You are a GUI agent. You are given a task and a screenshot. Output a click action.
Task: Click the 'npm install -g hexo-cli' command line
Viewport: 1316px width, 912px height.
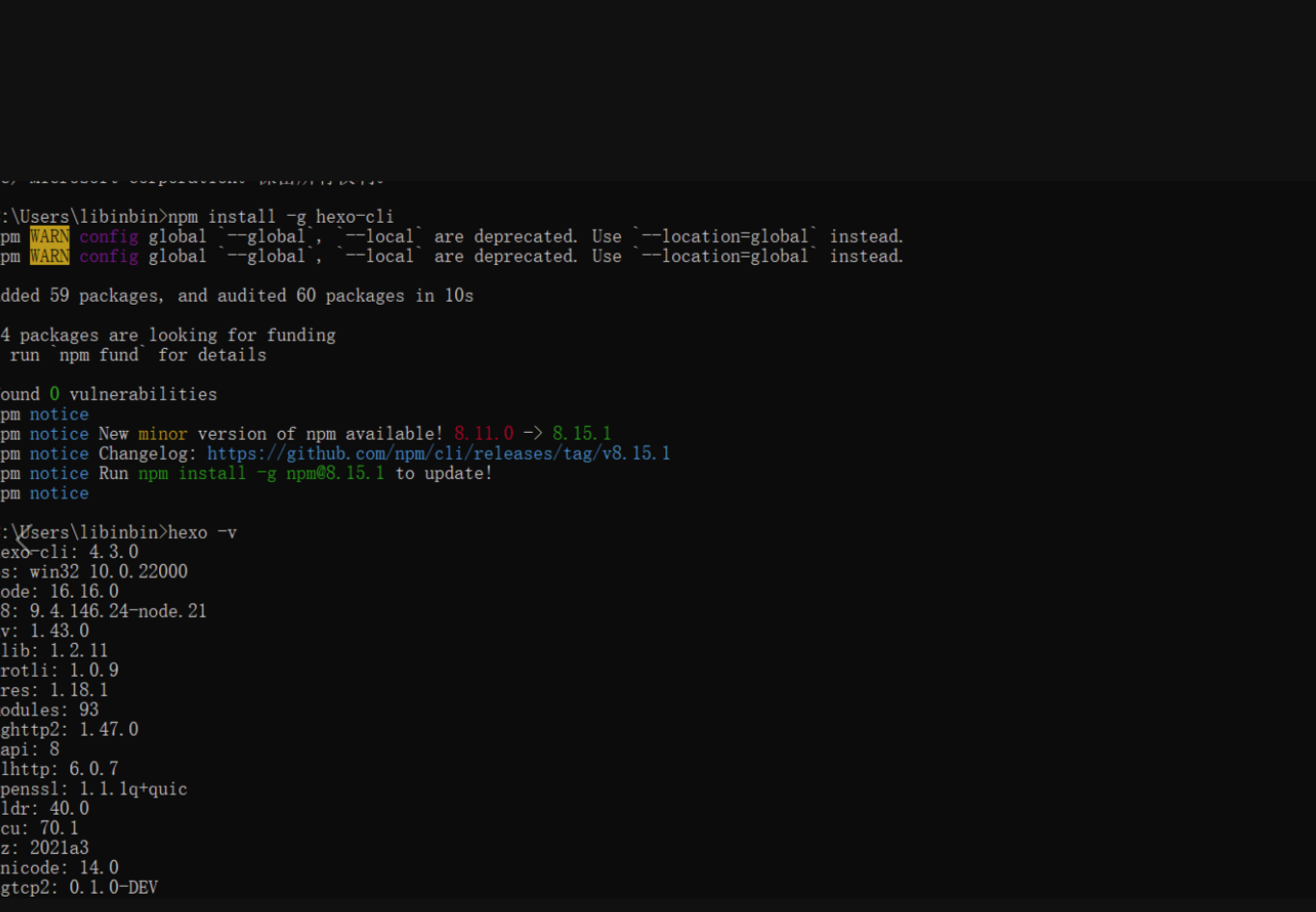point(282,216)
